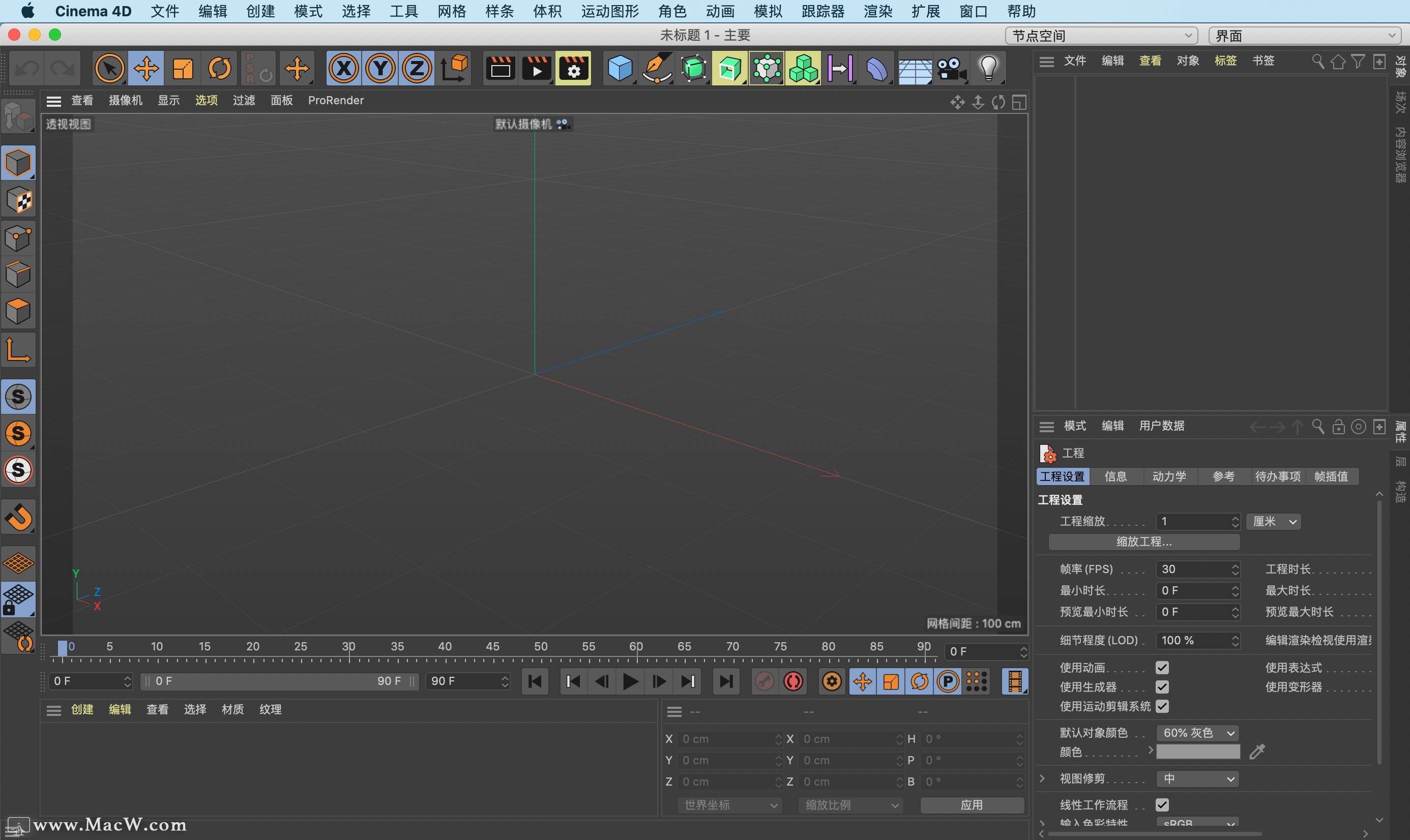The image size is (1410, 840).
Task: Click frame 30 on timeline ruler
Action: coord(349,647)
